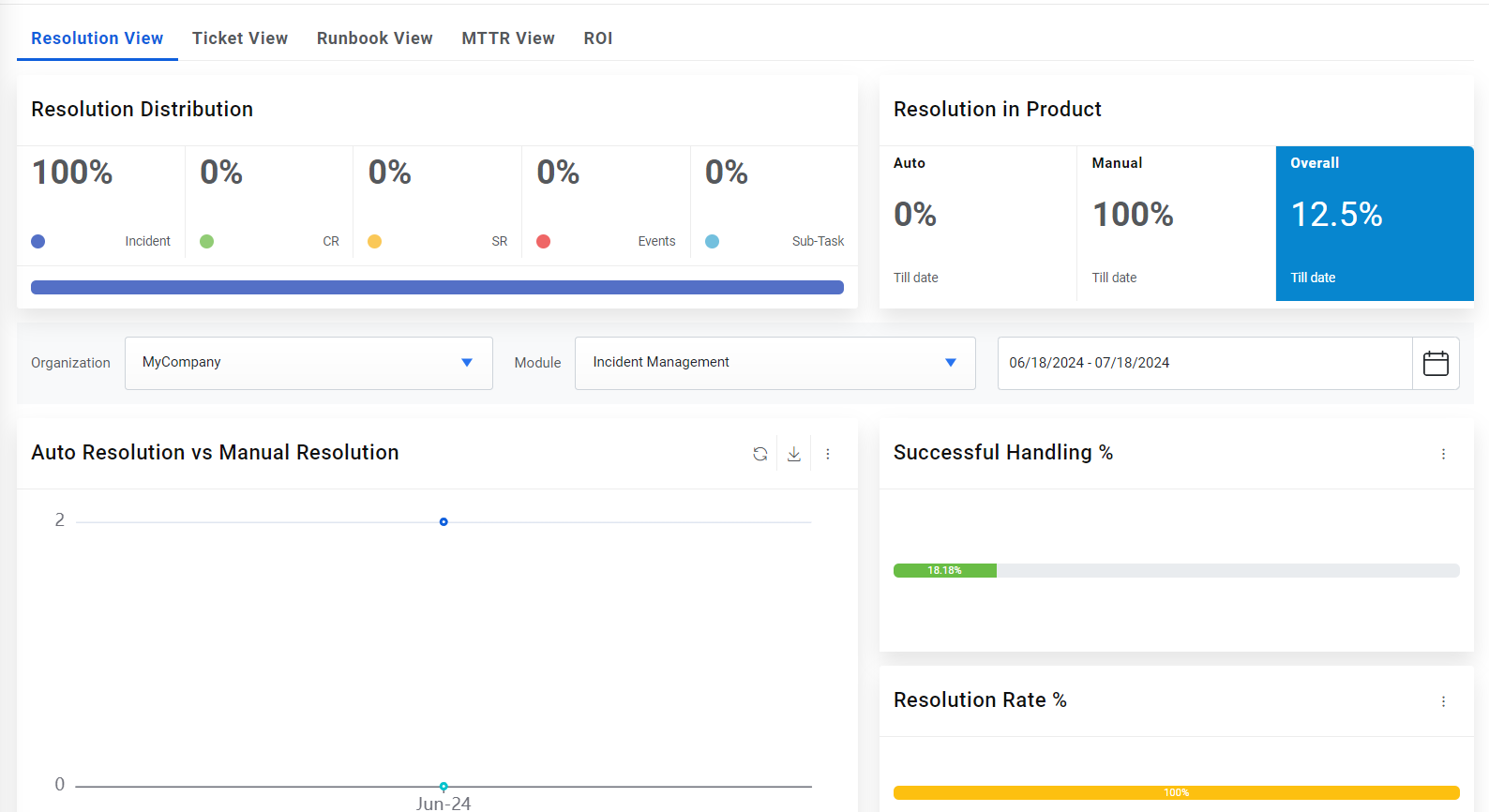Refresh the Auto Resolution vs Manual Resolution chart
This screenshot has width=1489, height=812.
point(760,454)
